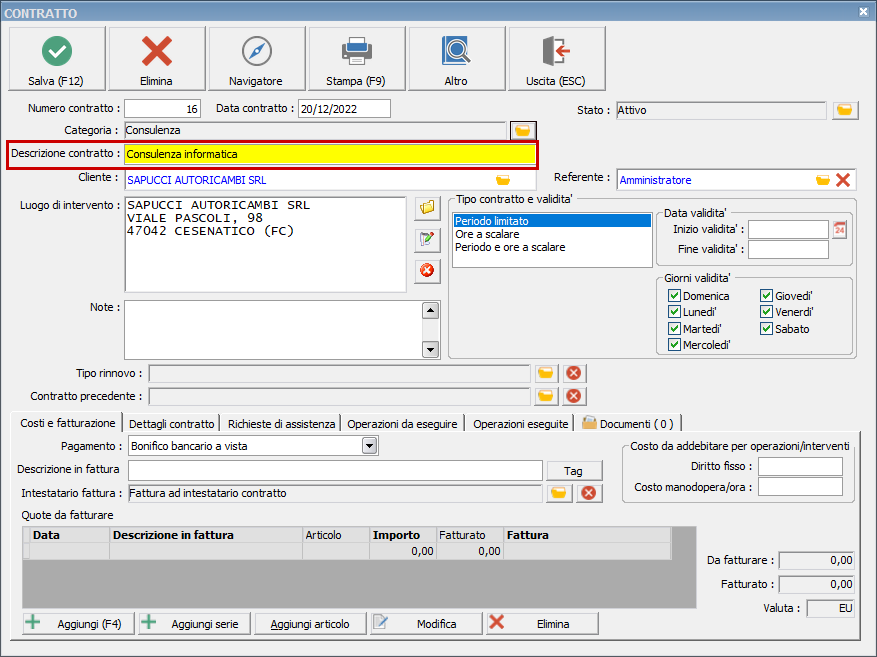Switch to Operazioni da eseguire tab

[402, 424]
